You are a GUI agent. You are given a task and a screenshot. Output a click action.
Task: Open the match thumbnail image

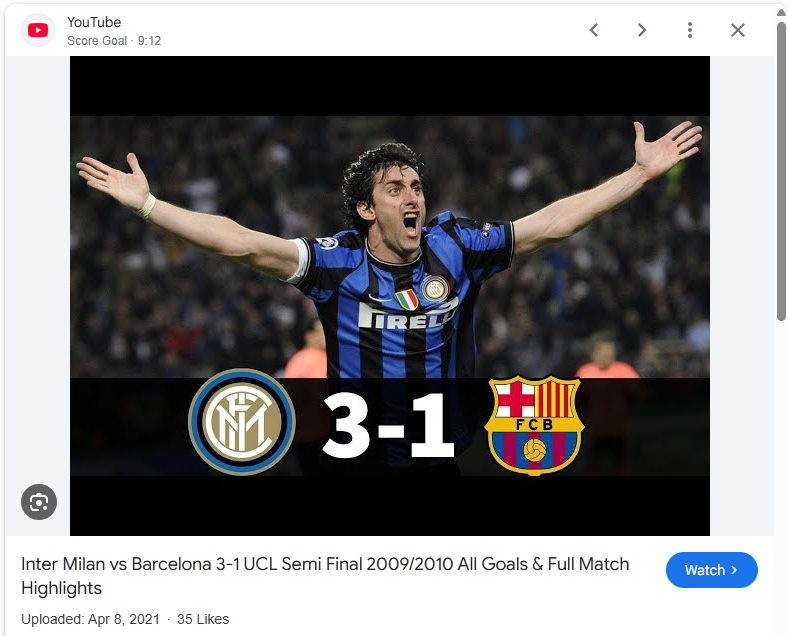[x=389, y=296]
